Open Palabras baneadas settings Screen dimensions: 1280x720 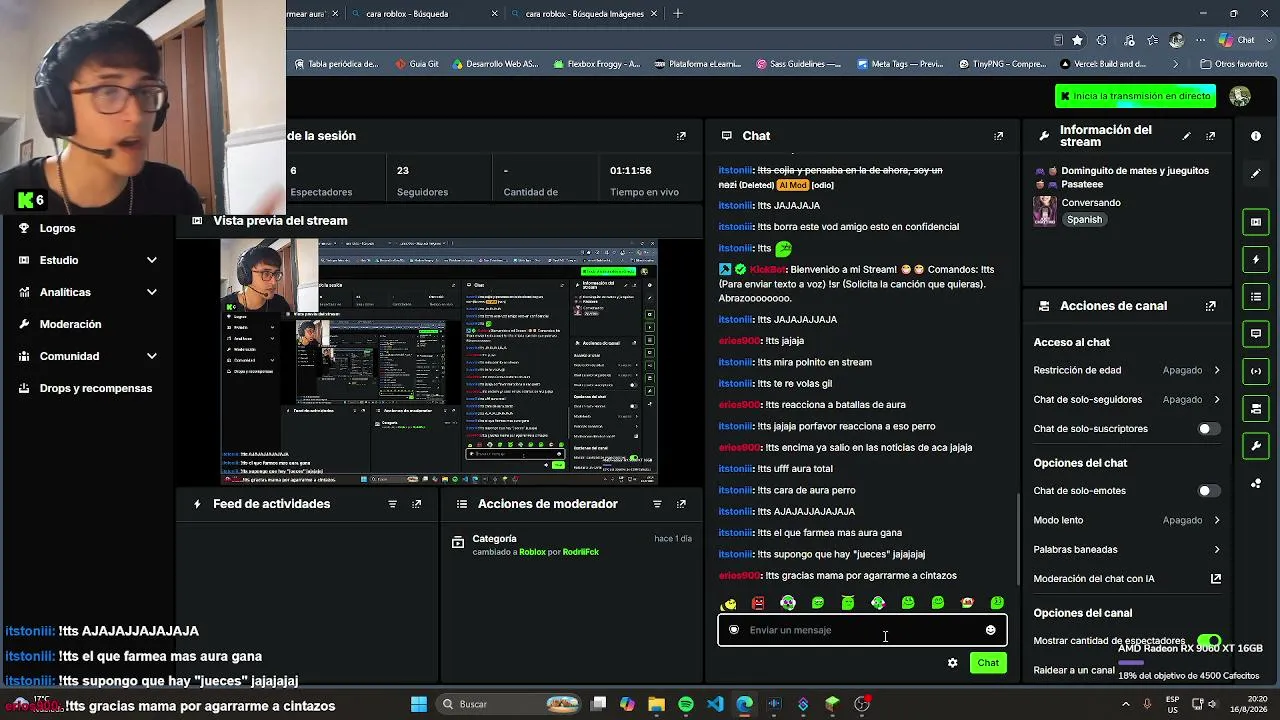click(1127, 549)
